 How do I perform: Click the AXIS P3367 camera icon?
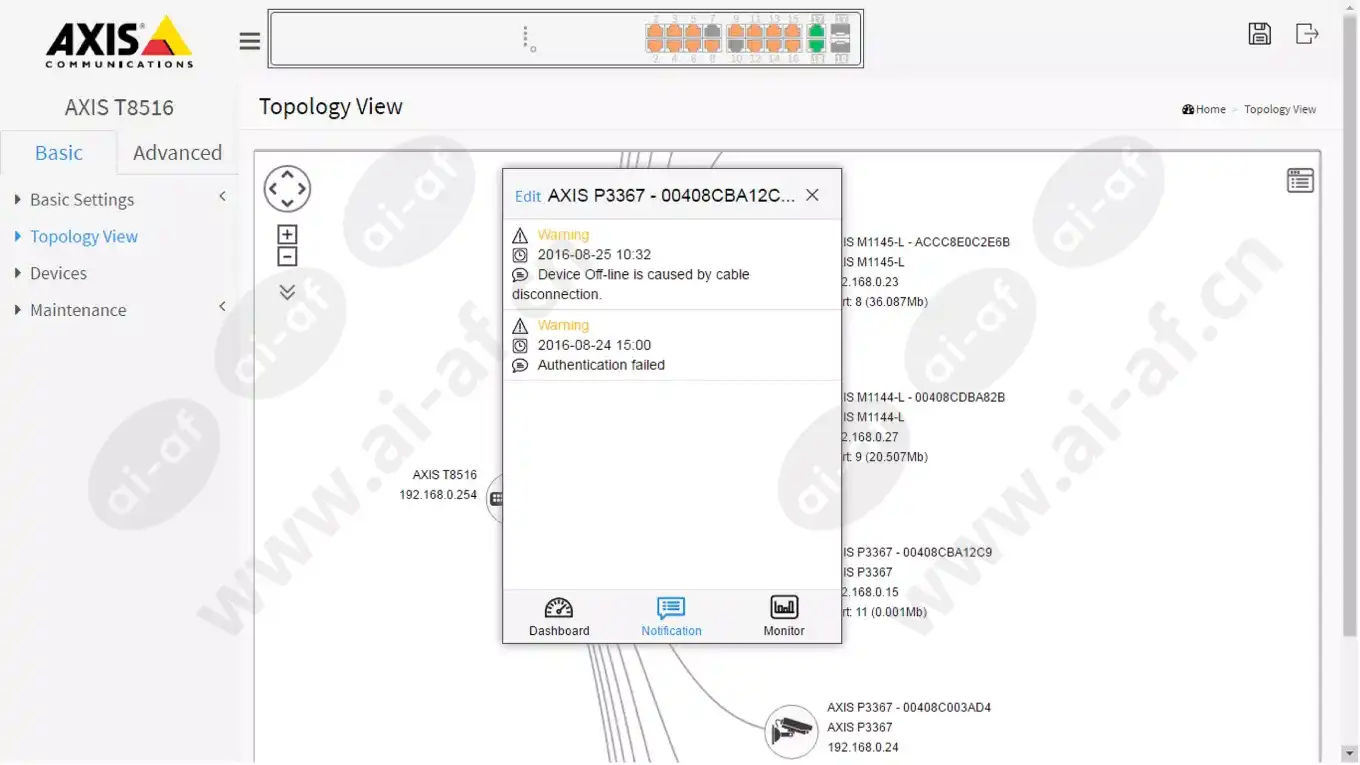[x=791, y=731]
